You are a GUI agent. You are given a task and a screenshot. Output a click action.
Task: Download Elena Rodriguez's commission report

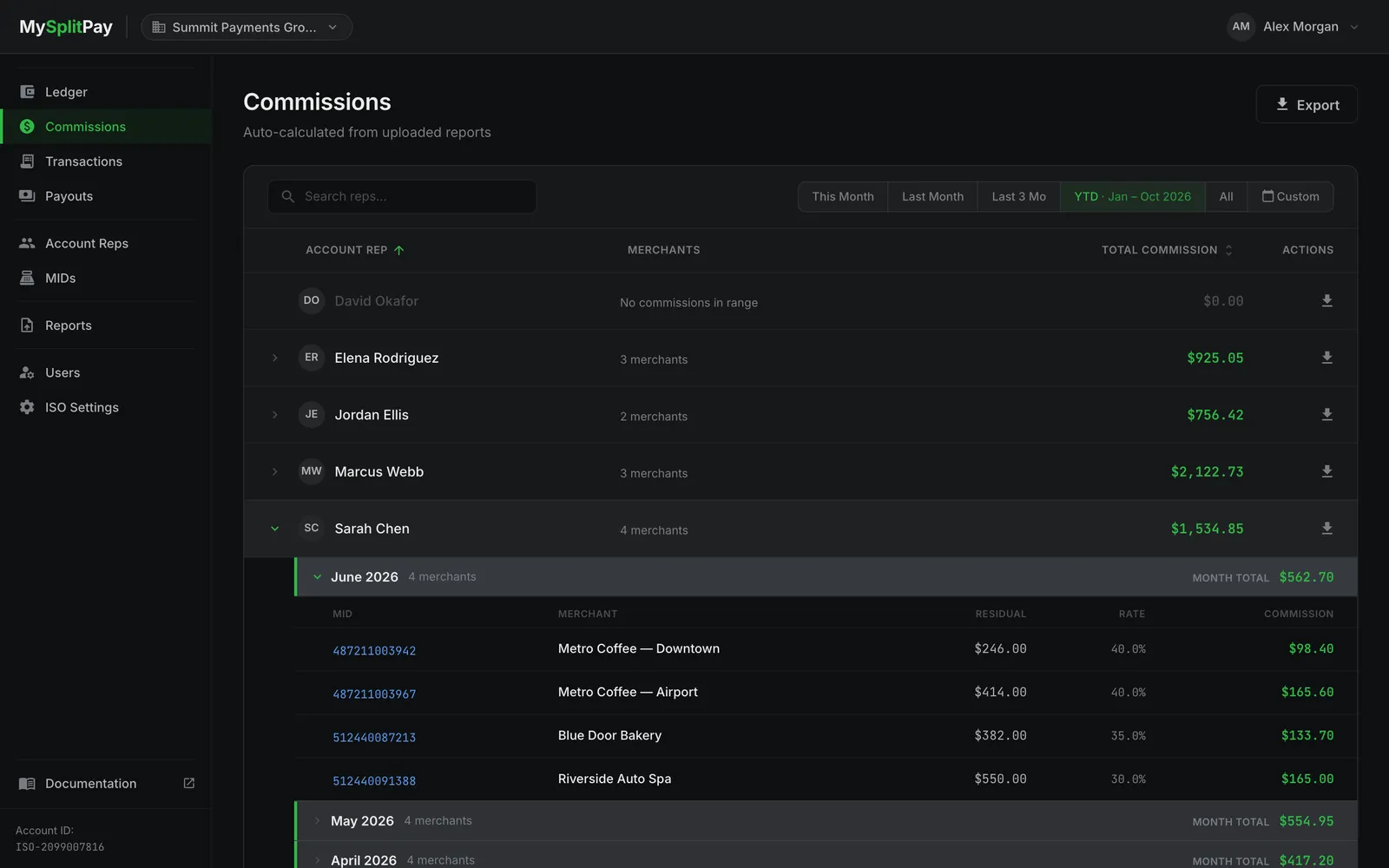pyautogui.click(x=1326, y=358)
